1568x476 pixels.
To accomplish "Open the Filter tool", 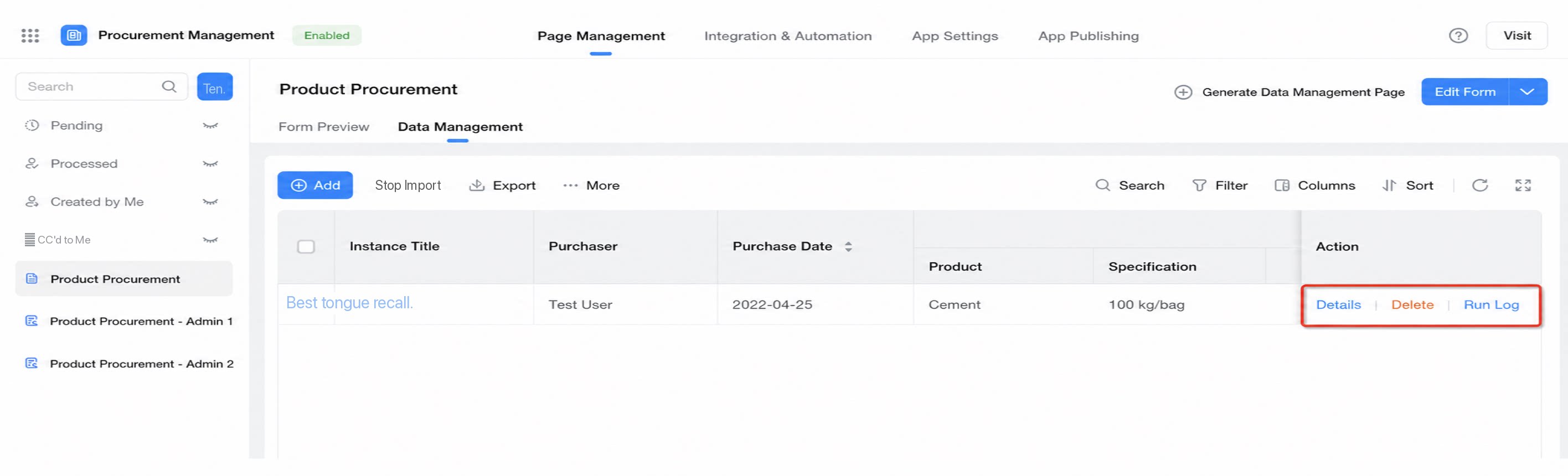I will click(x=1220, y=185).
